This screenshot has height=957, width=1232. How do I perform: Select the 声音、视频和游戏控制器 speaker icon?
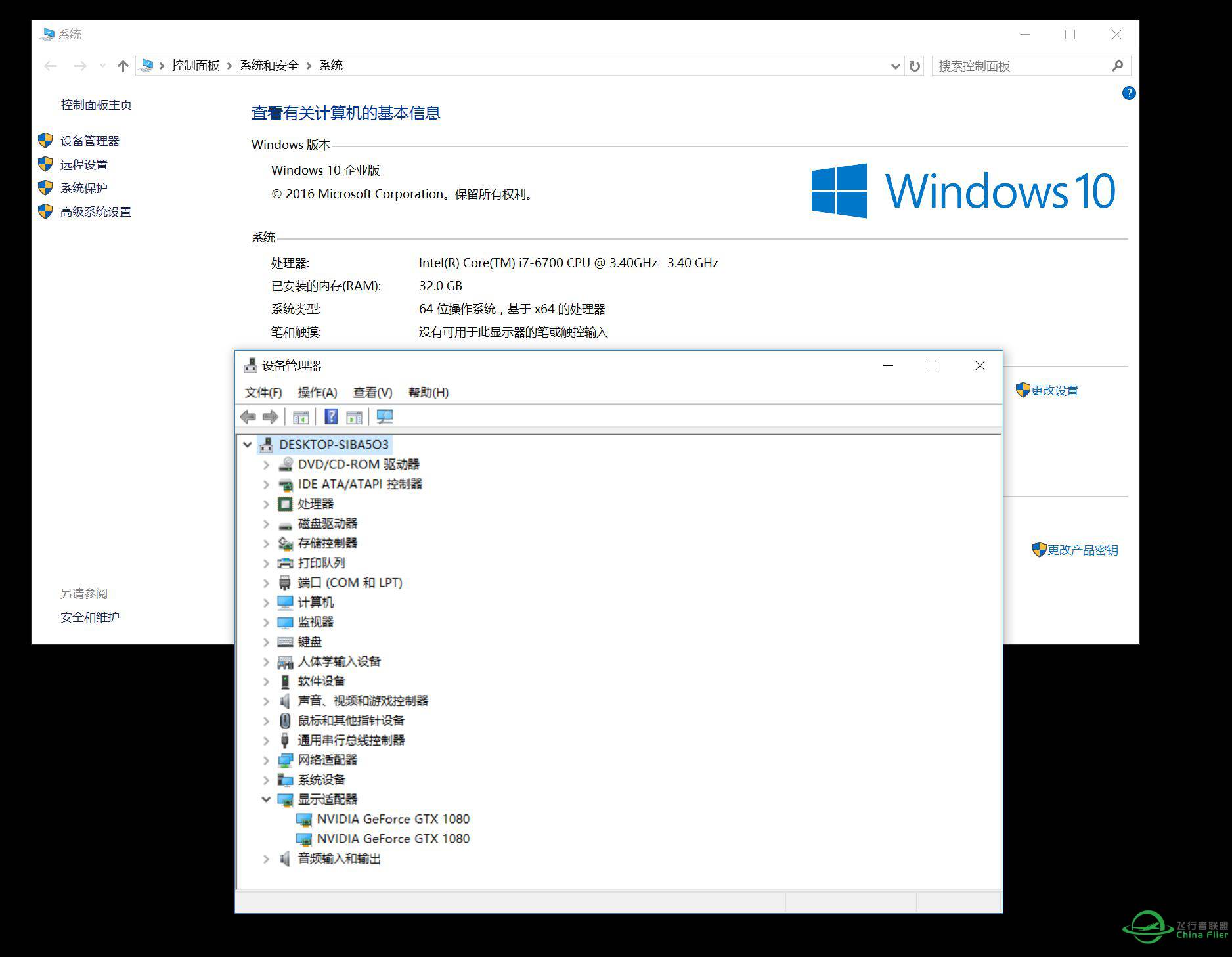pyautogui.click(x=285, y=701)
